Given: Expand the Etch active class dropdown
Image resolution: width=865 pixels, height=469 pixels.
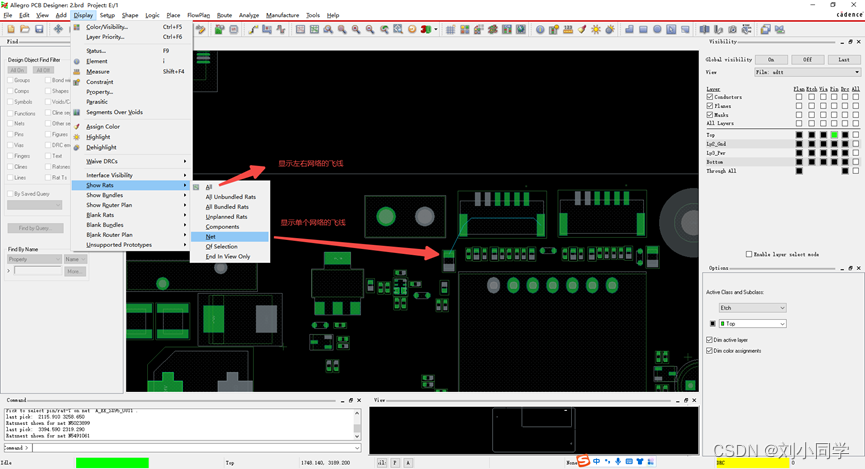Looking at the screenshot, I should (753, 307).
